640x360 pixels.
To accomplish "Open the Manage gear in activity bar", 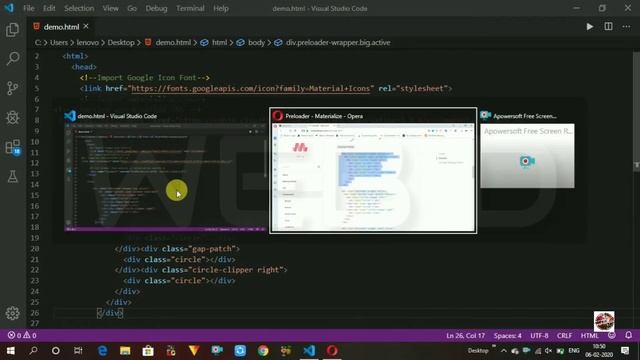I will pos(13,313).
